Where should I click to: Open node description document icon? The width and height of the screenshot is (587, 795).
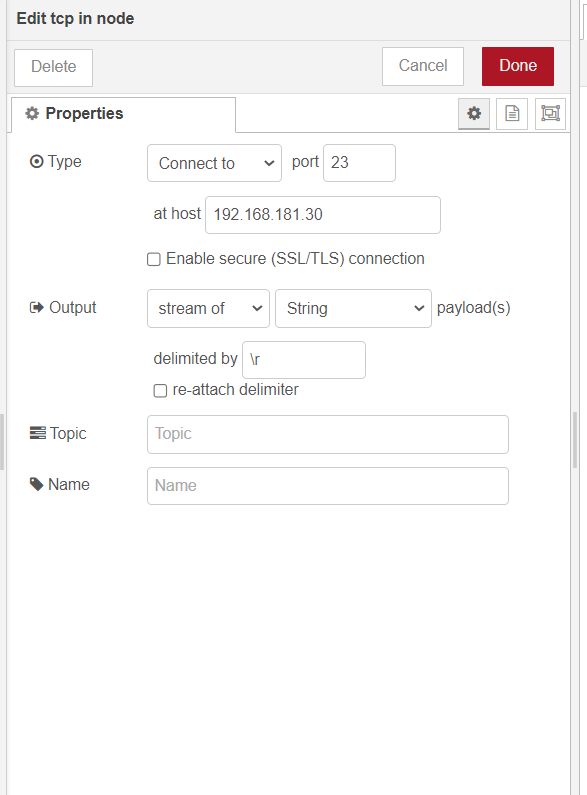click(x=512, y=114)
